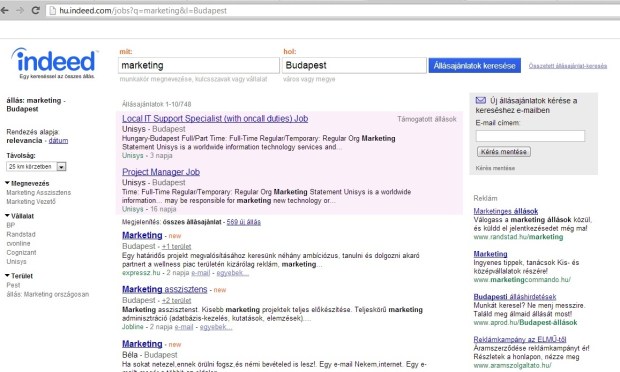Click e-mail link on expressz.hu listing
This screenshot has height=372, width=620.
point(200,273)
